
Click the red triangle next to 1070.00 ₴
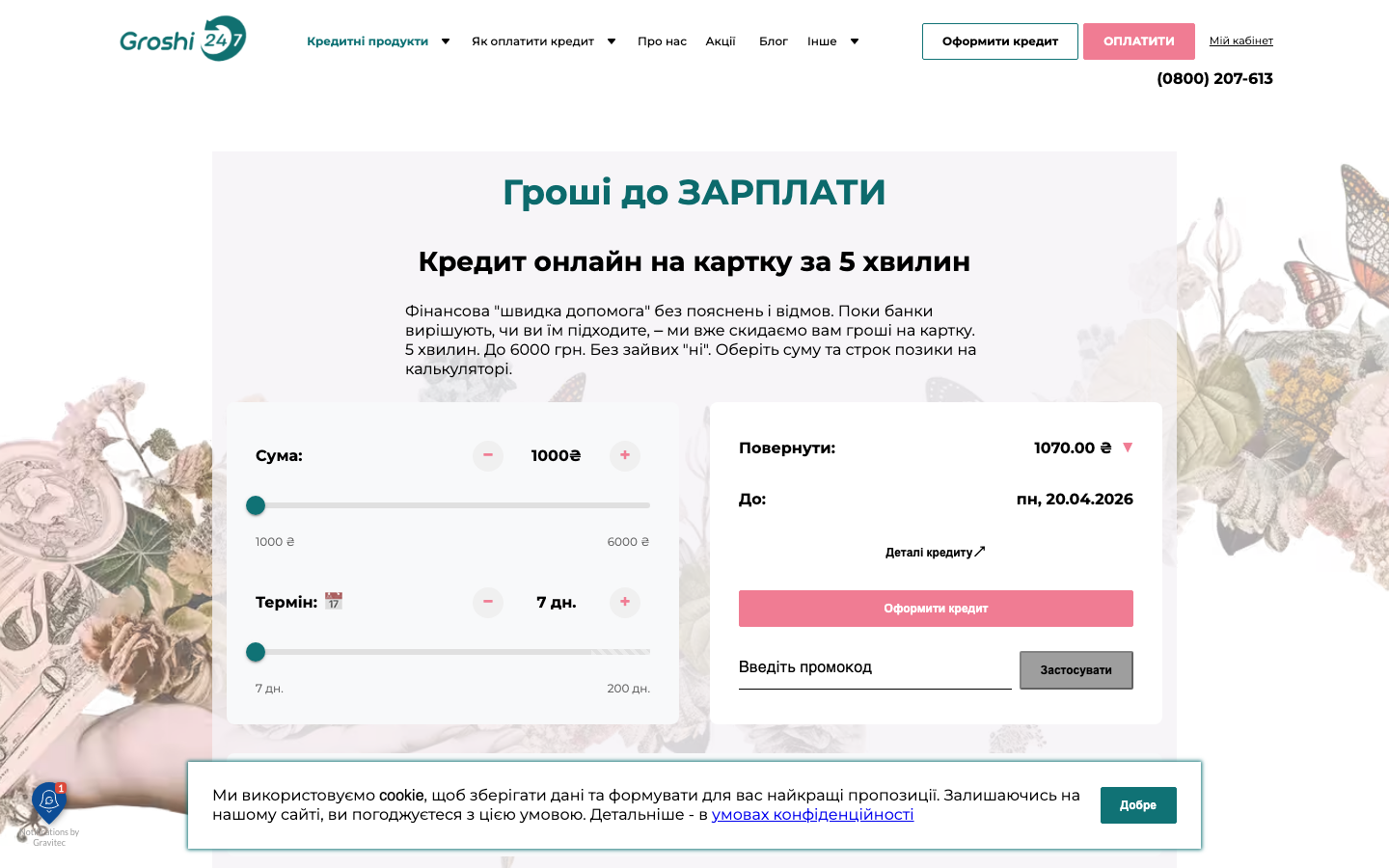(1127, 448)
